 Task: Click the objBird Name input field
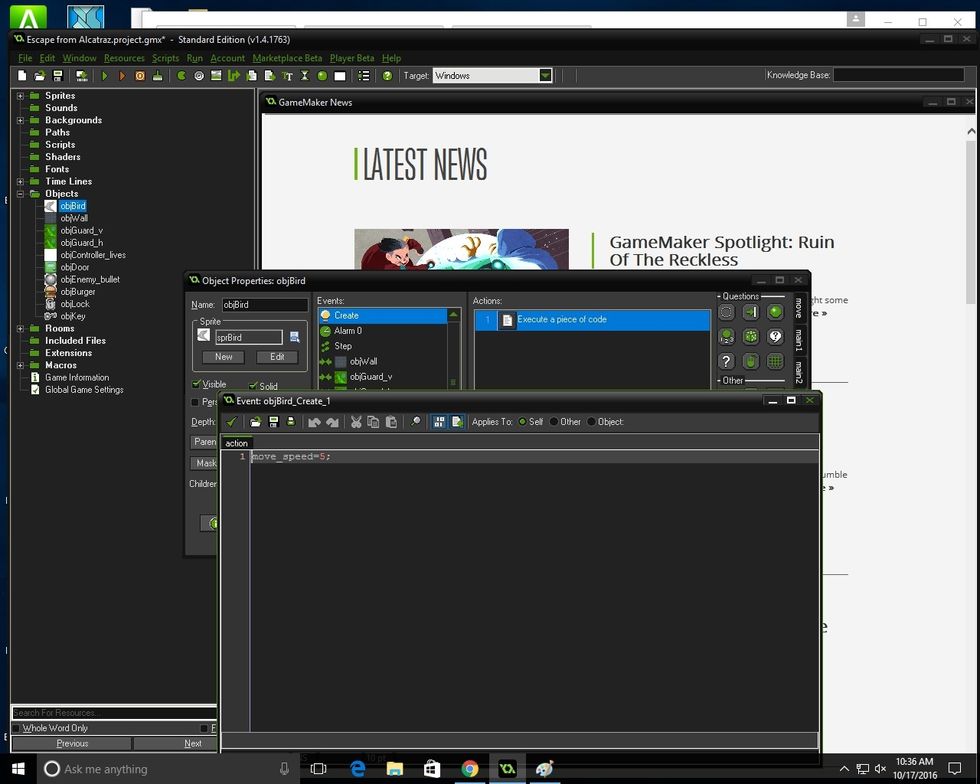264,304
